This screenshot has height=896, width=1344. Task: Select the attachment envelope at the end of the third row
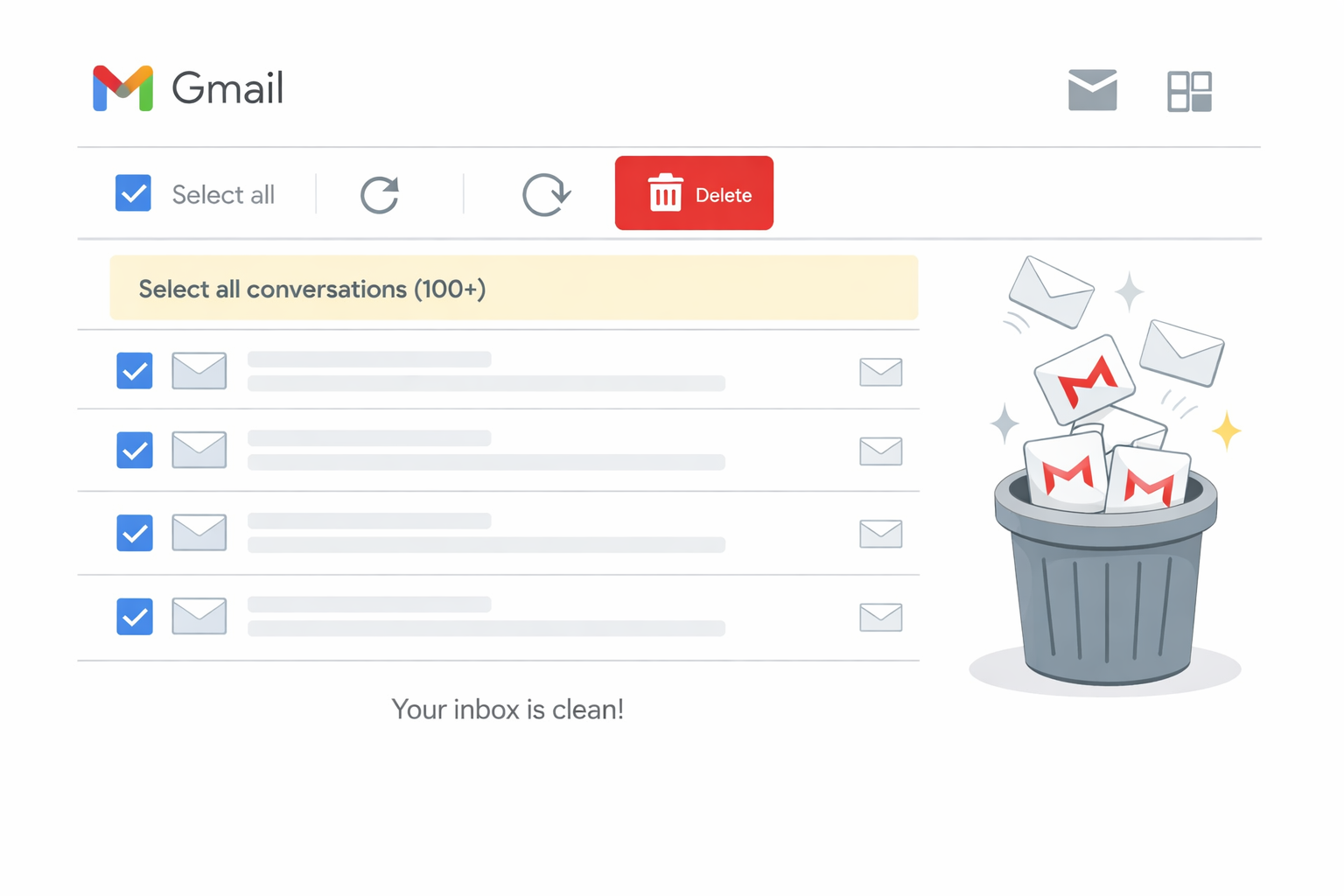(x=881, y=534)
